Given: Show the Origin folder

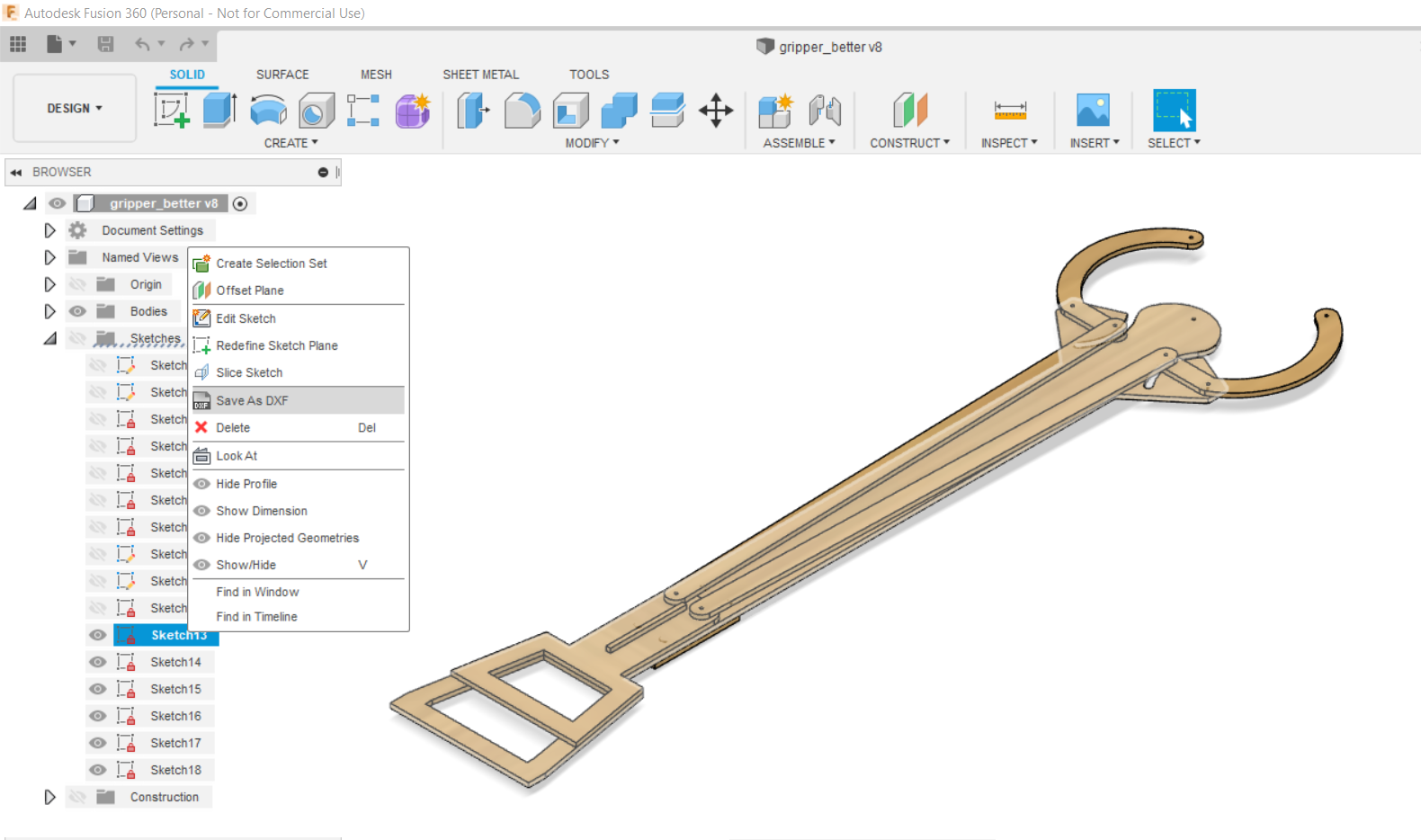Looking at the screenshot, I should [78, 284].
